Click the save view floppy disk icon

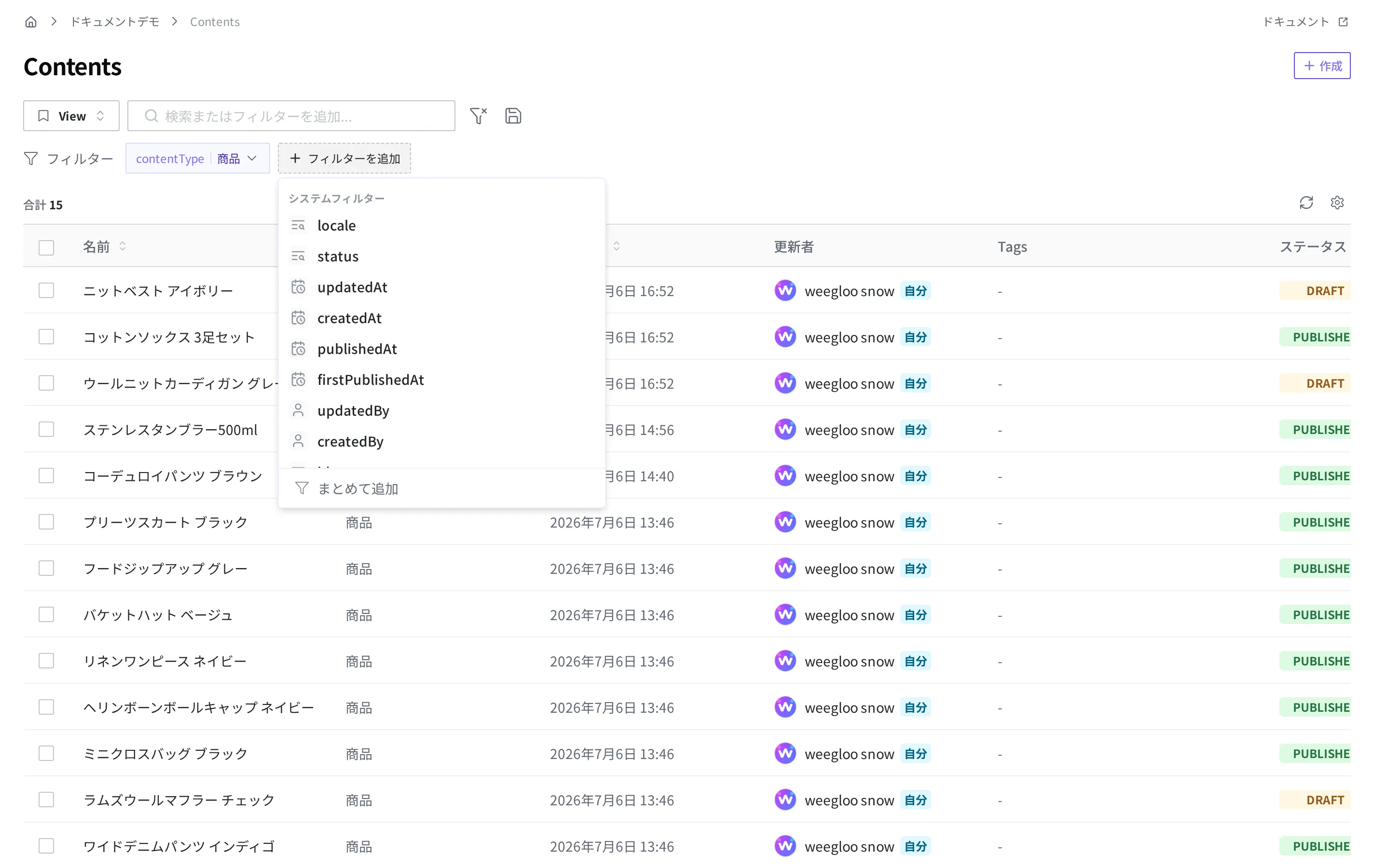pyautogui.click(x=513, y=116)
